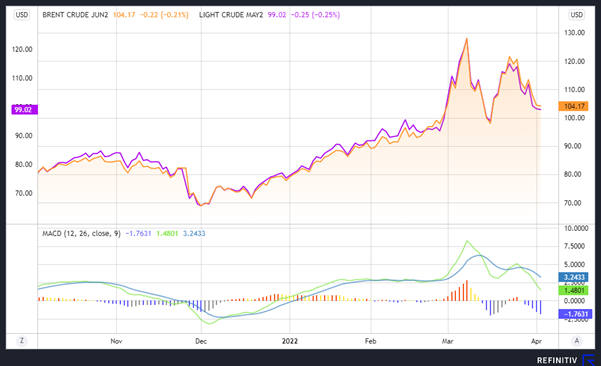Click the 2022 label on the time axis

coord(290,341)
